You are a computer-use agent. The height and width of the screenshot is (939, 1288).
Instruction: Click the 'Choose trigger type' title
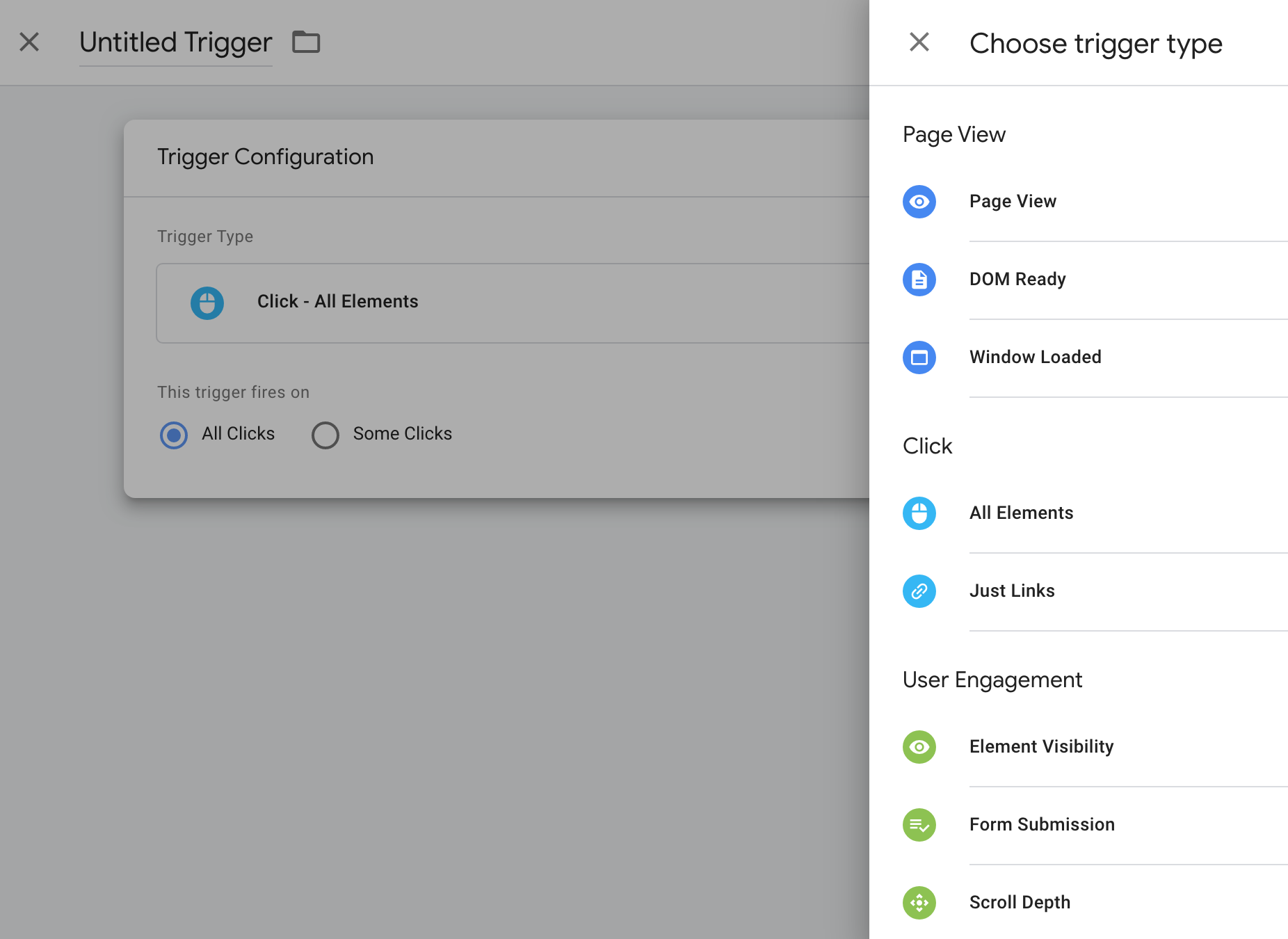pyautogui.click(x=1096, y=43)
